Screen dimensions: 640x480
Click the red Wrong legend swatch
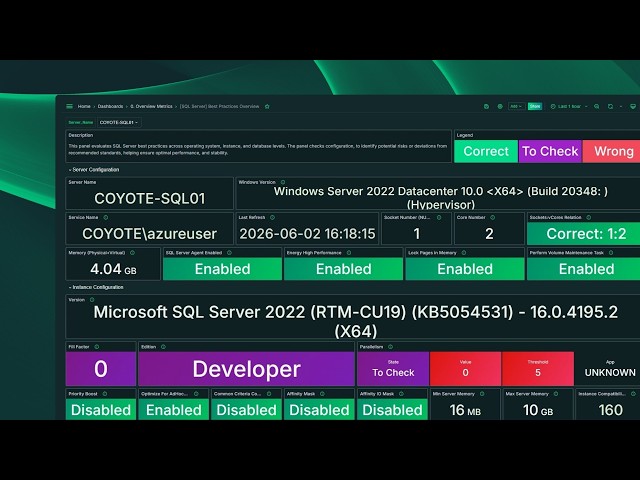click(612, 151)
